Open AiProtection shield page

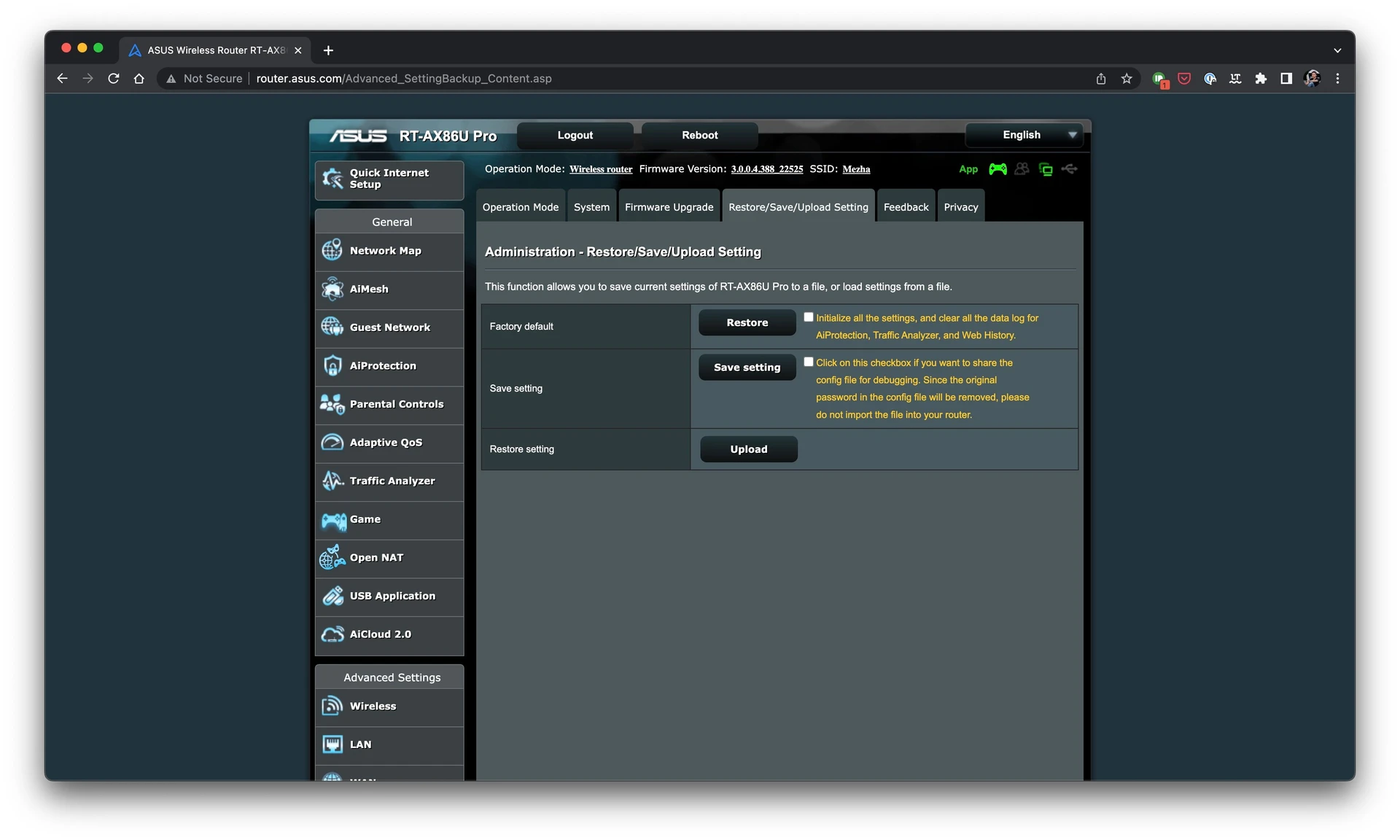389,366
